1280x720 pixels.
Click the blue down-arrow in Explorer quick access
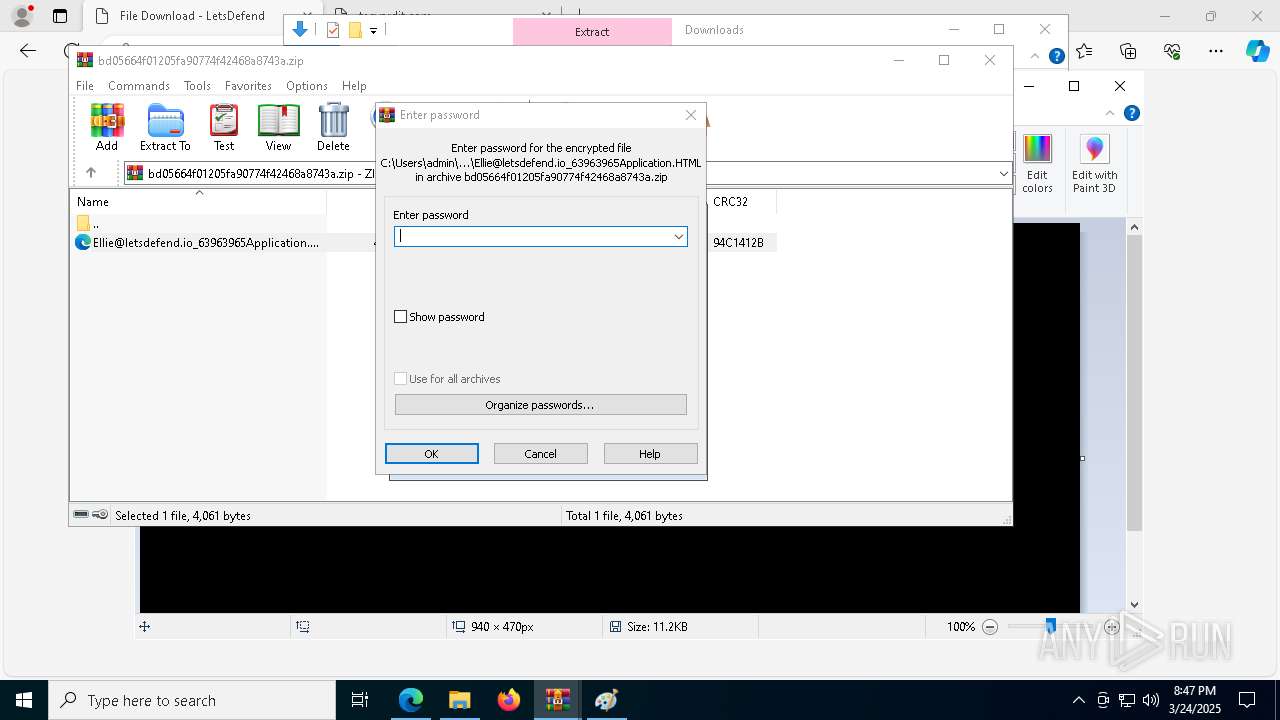point(299,30)
